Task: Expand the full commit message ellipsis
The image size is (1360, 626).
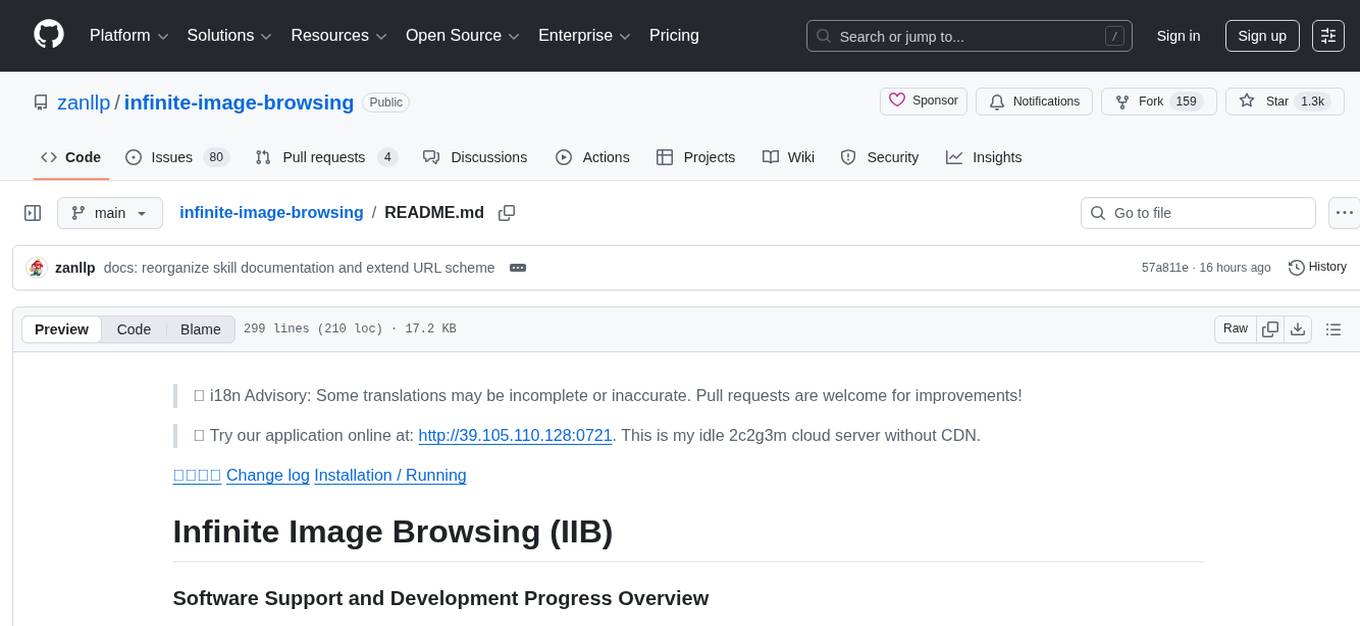Action: point(517,268)
